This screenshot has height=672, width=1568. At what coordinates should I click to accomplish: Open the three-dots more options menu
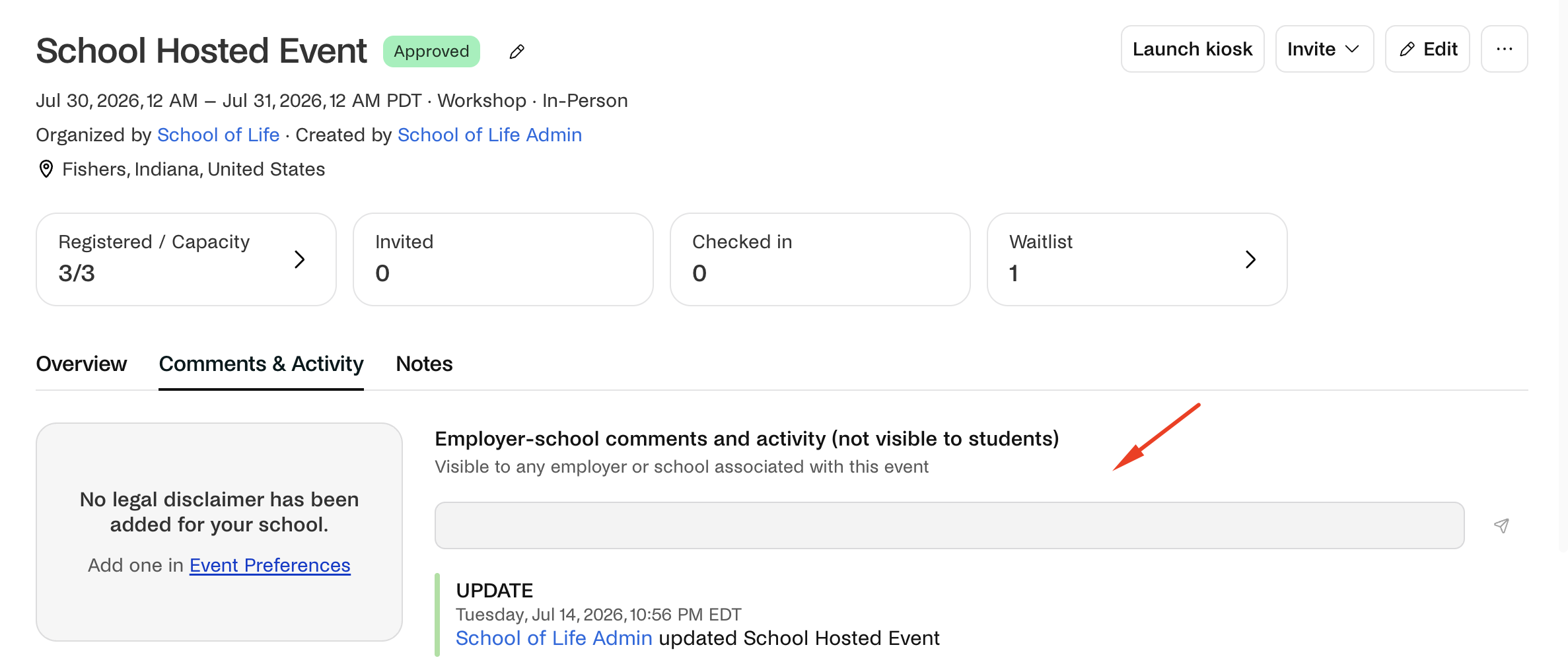point(1504,49)
